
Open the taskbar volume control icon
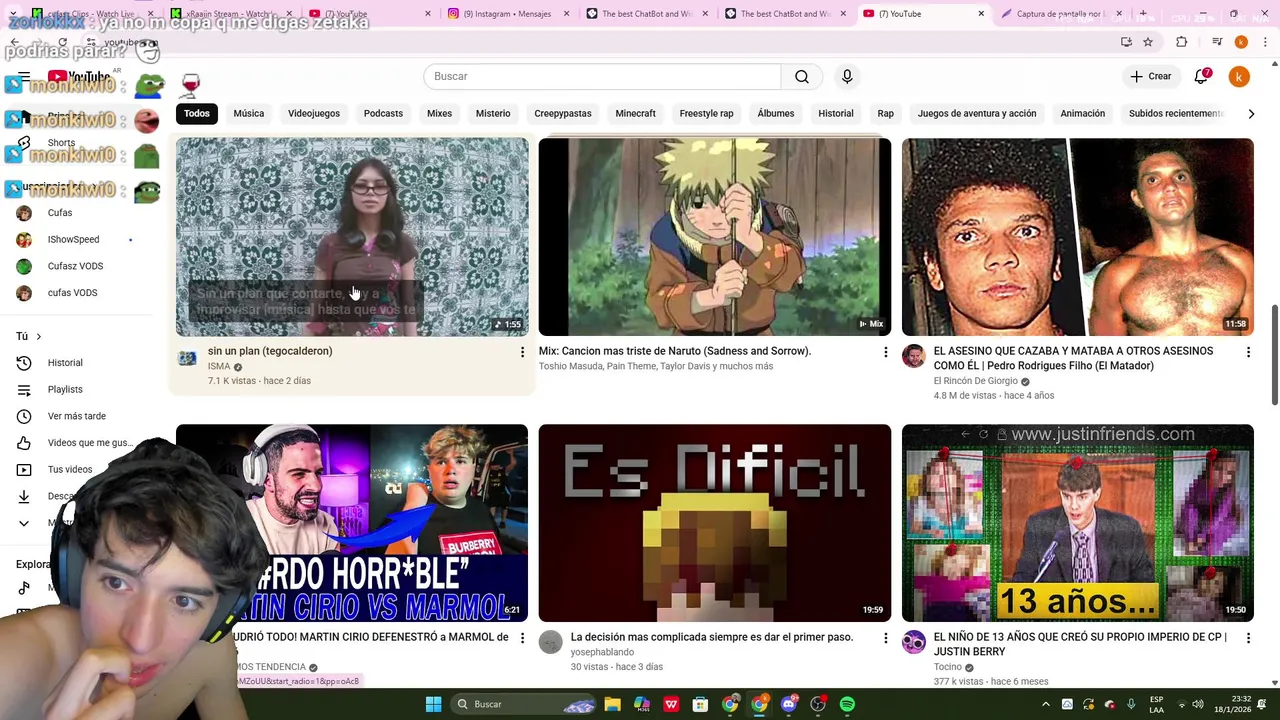click(x=1198, y=705)
